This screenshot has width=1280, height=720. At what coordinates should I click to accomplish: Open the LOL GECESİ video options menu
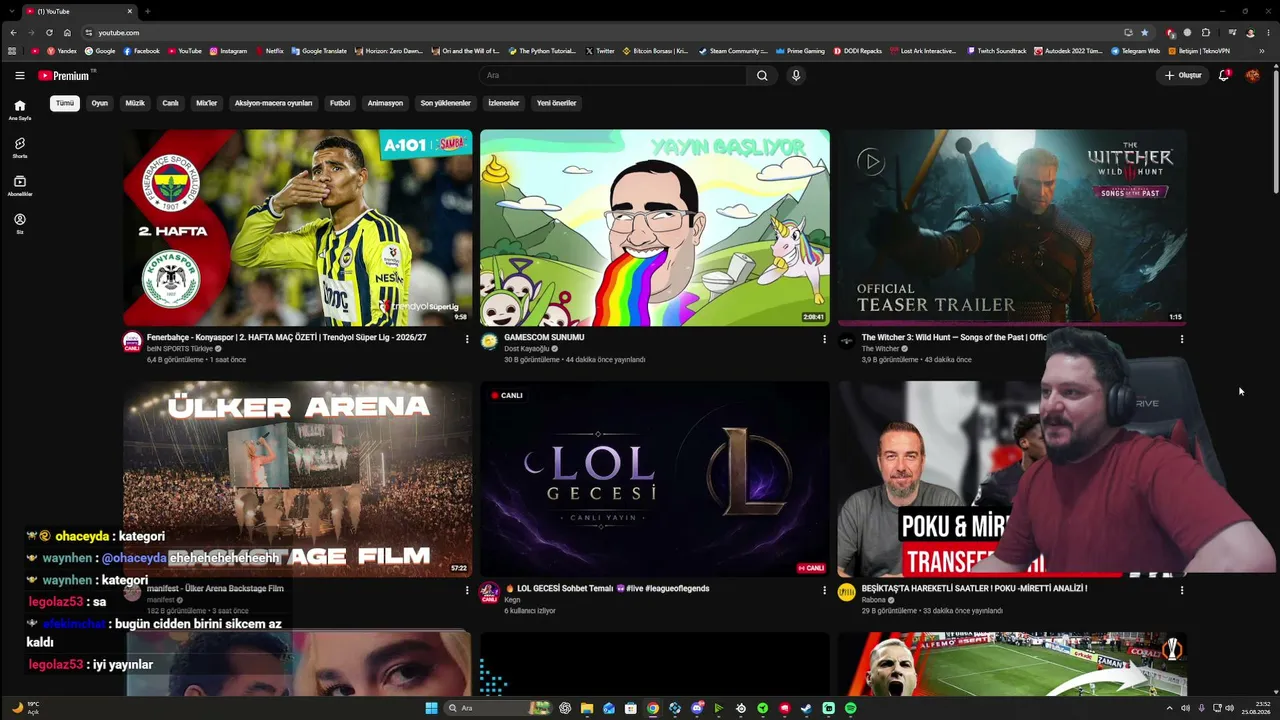824,590
